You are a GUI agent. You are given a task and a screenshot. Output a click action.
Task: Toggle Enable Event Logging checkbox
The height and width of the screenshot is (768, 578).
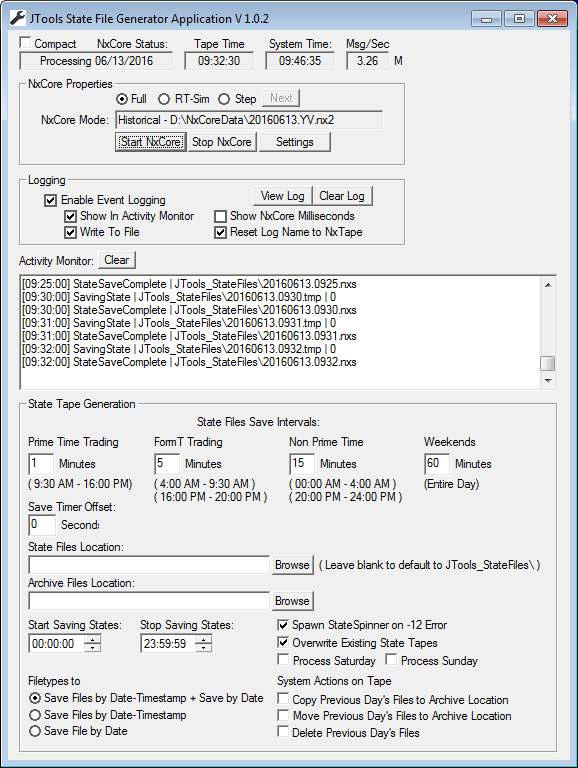point(50,200)
